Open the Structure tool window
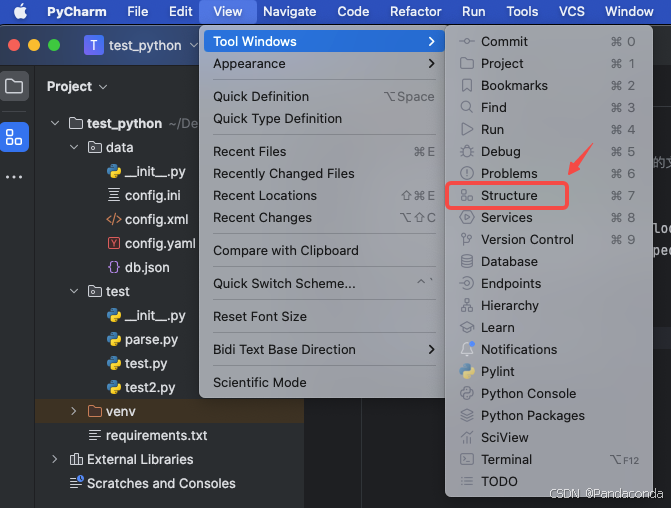The height and width of the screenshot is (508, 671). pyautogui.click(x=549, y=196)
